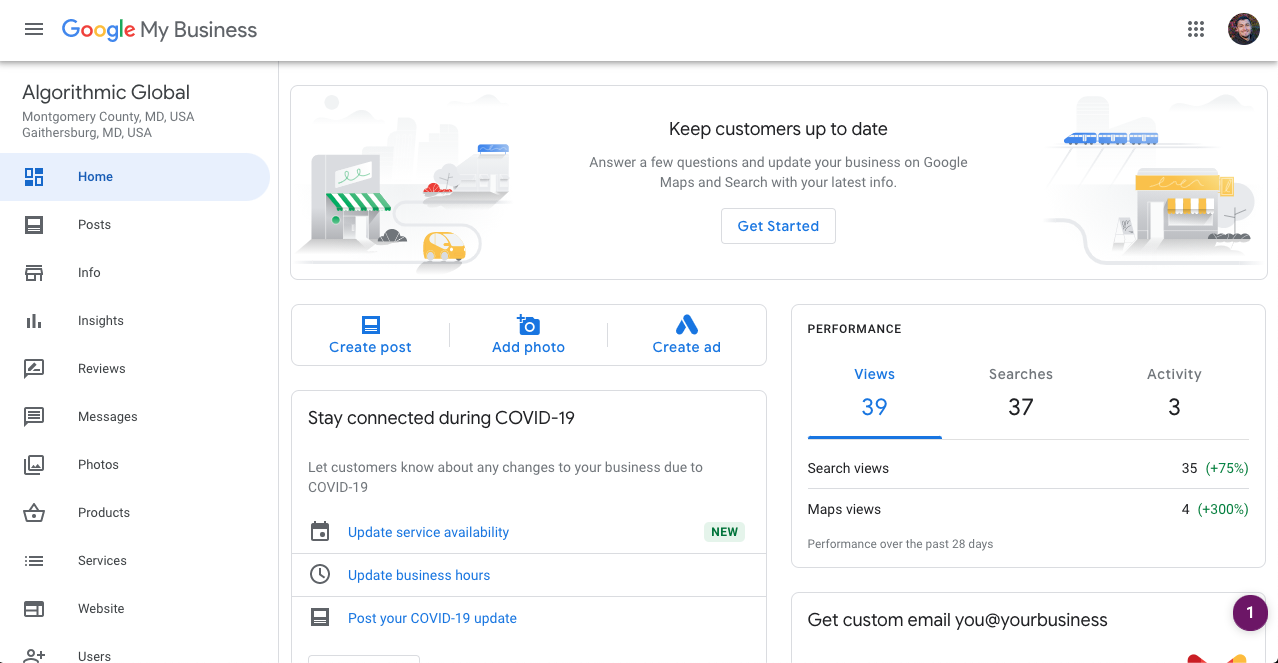
Task: Open Update business hours link
Action: [419, 575]
